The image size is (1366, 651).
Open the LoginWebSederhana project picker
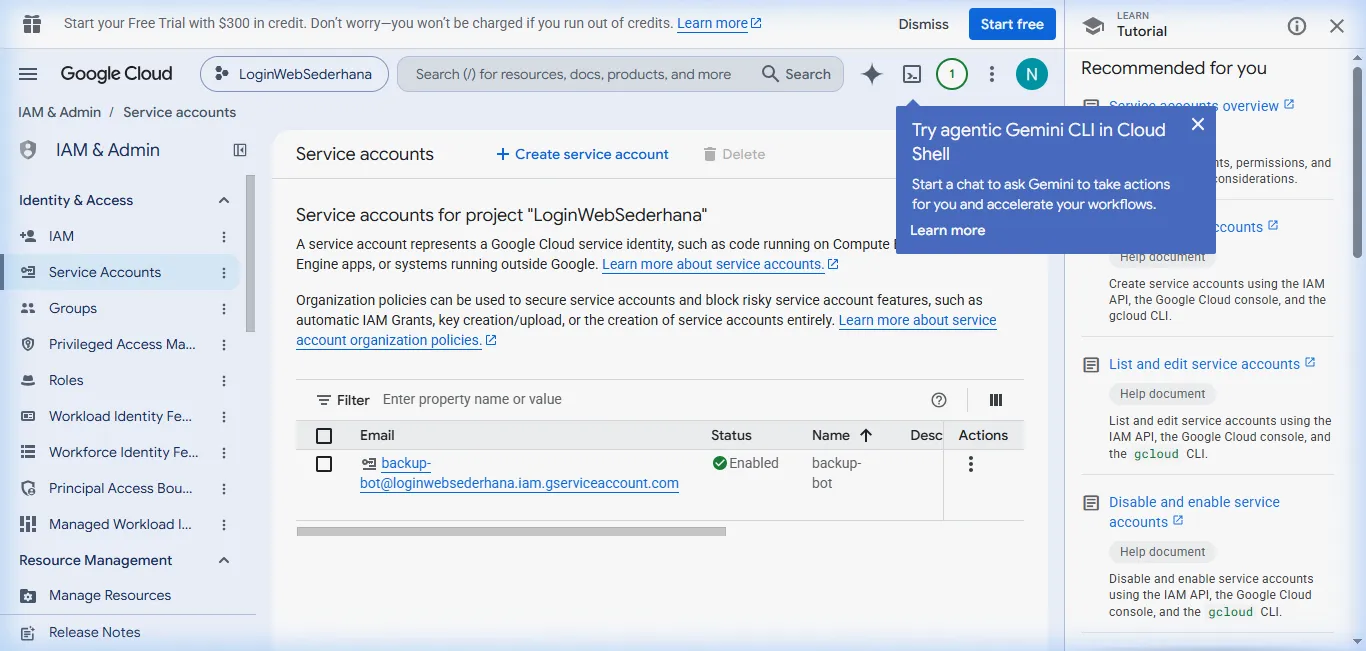[294, 74]
